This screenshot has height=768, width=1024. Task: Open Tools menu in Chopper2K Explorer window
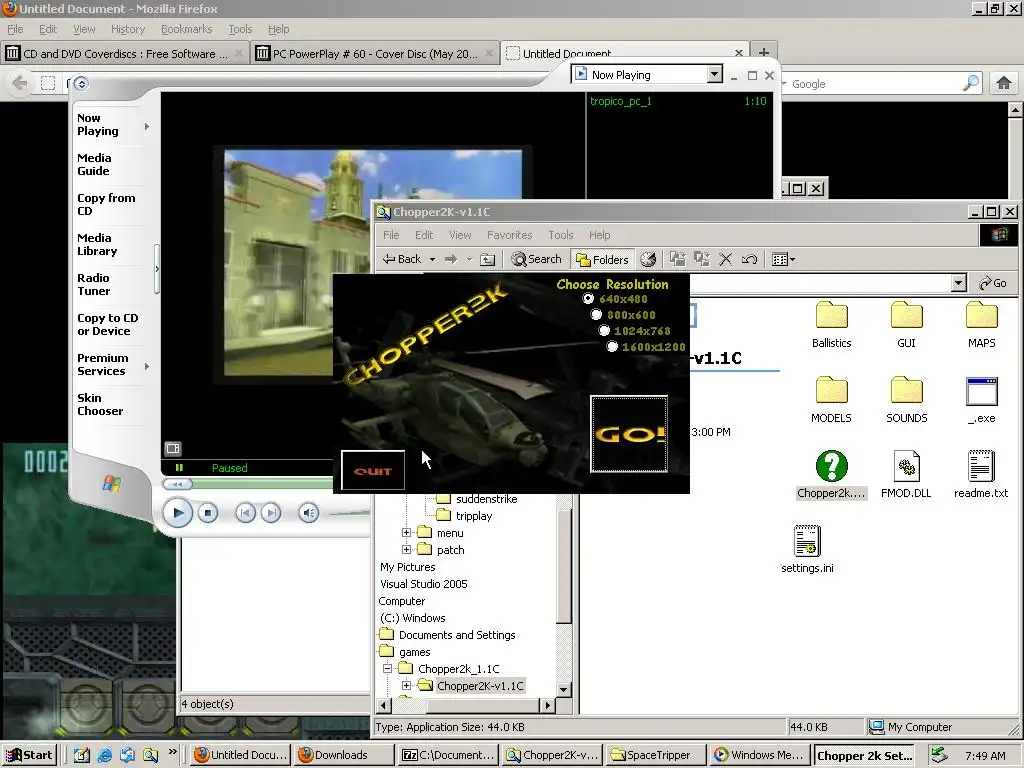(560, 235)
